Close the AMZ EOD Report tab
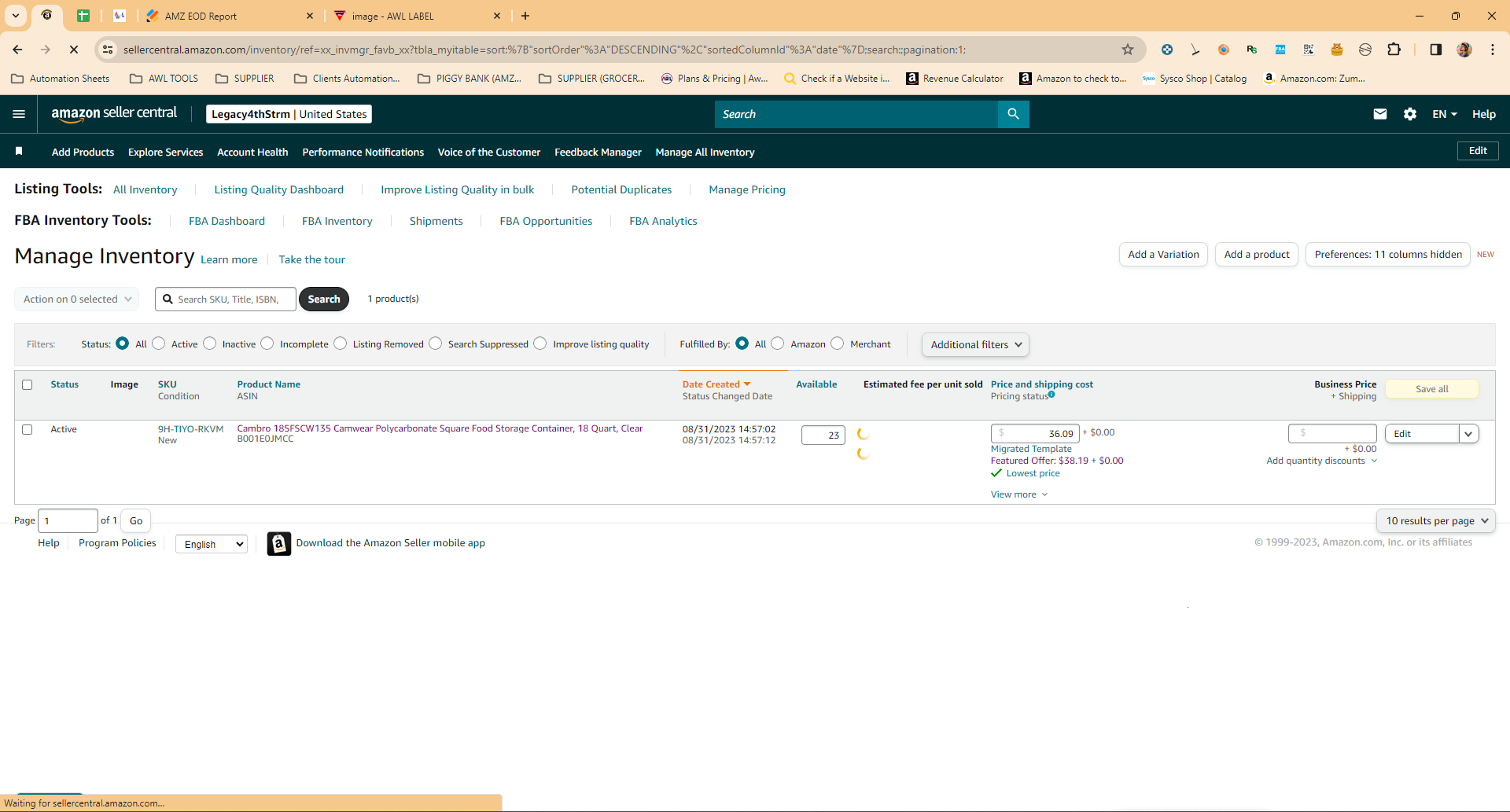Screen dimensions: 1510x812 (310, 16)
